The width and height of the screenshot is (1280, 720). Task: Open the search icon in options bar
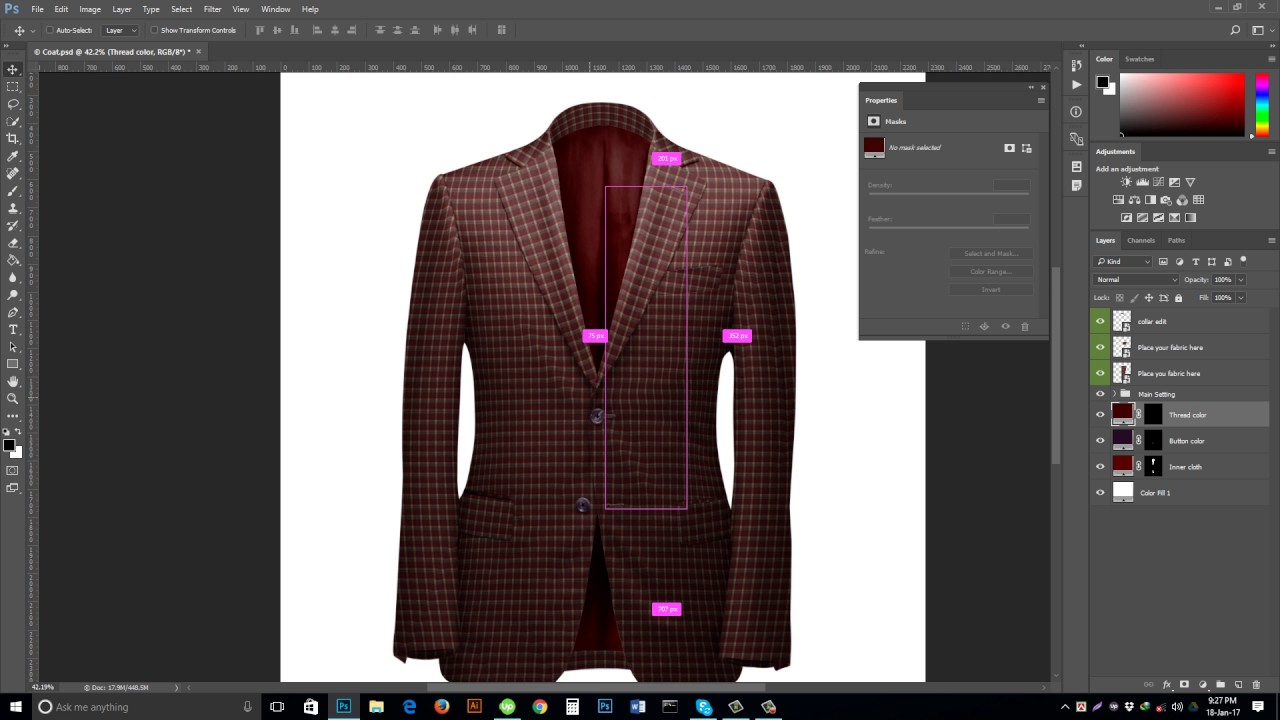1236,31
